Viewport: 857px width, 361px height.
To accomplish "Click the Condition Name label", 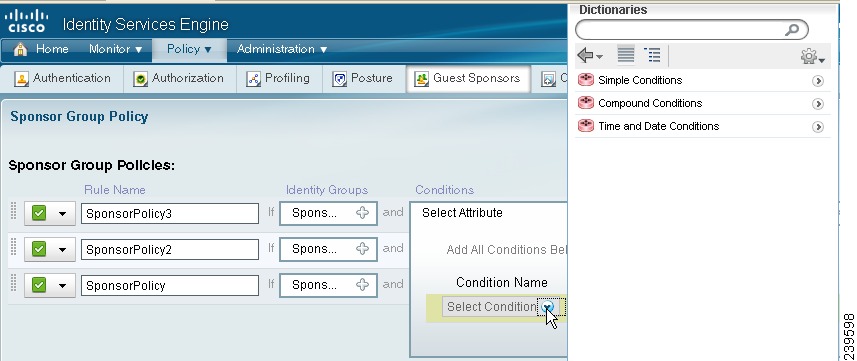I will (502, 283).
